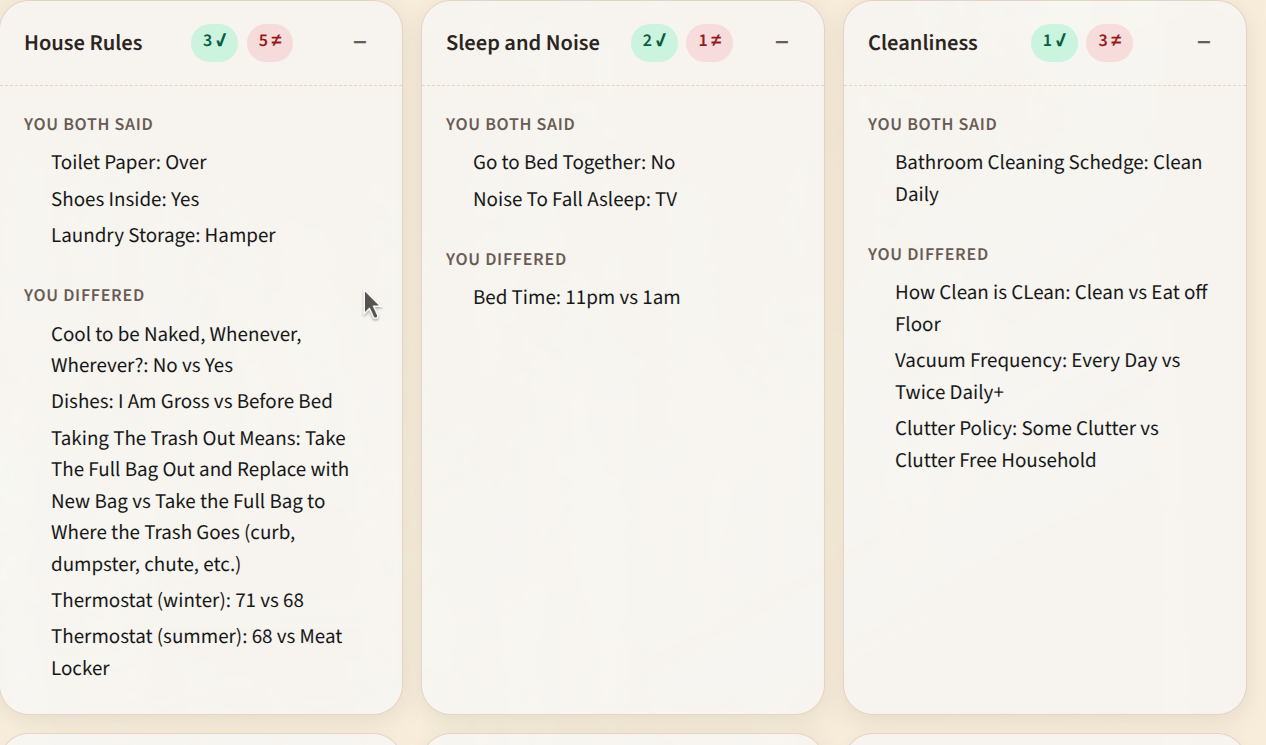Viewport: 1266px width, 745px height.
Task: Select the Clutter Policy disagreement item
Action: point(1026,443)
